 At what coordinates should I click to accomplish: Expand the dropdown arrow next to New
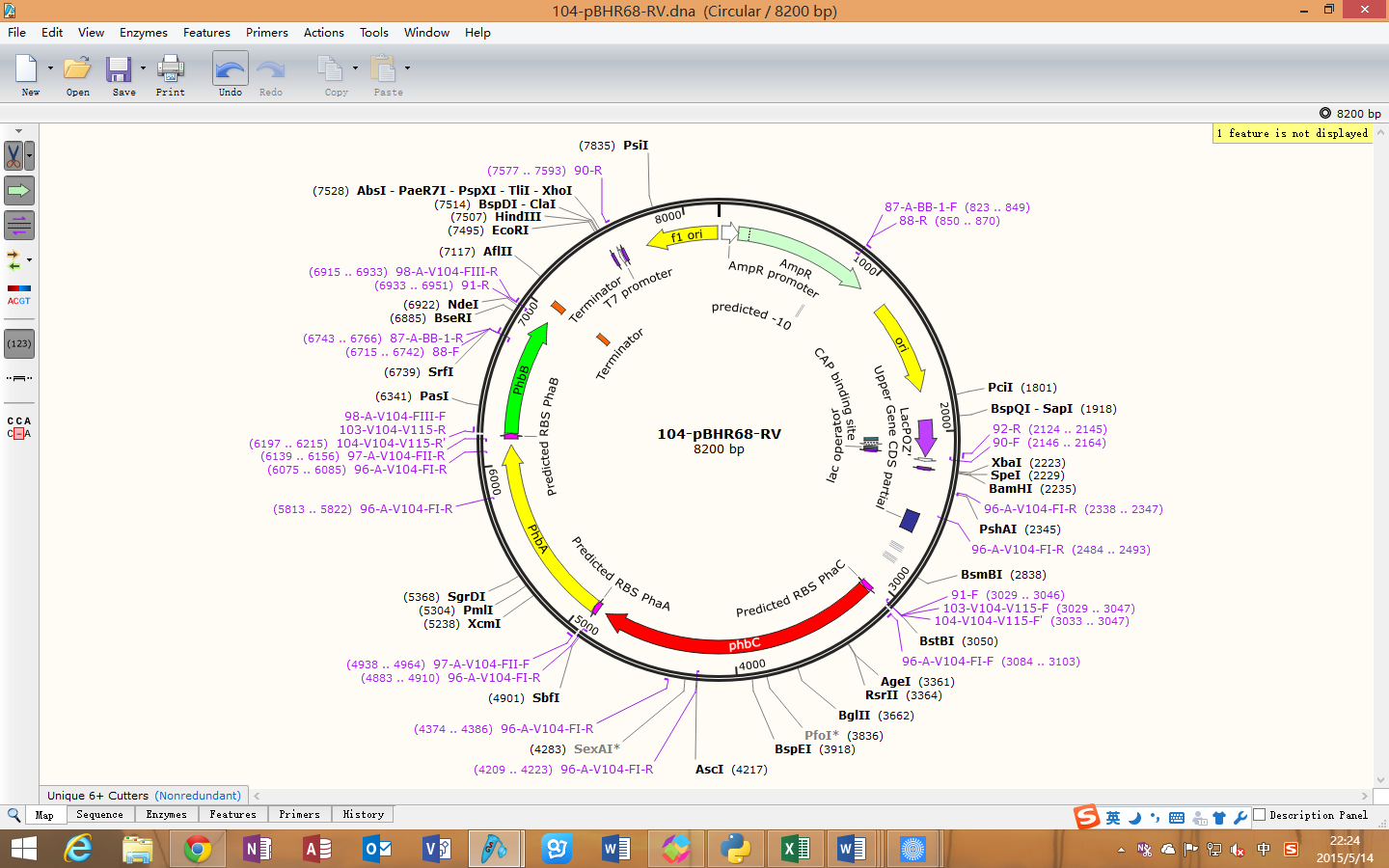pyautogui.click(x=50, y=68)
